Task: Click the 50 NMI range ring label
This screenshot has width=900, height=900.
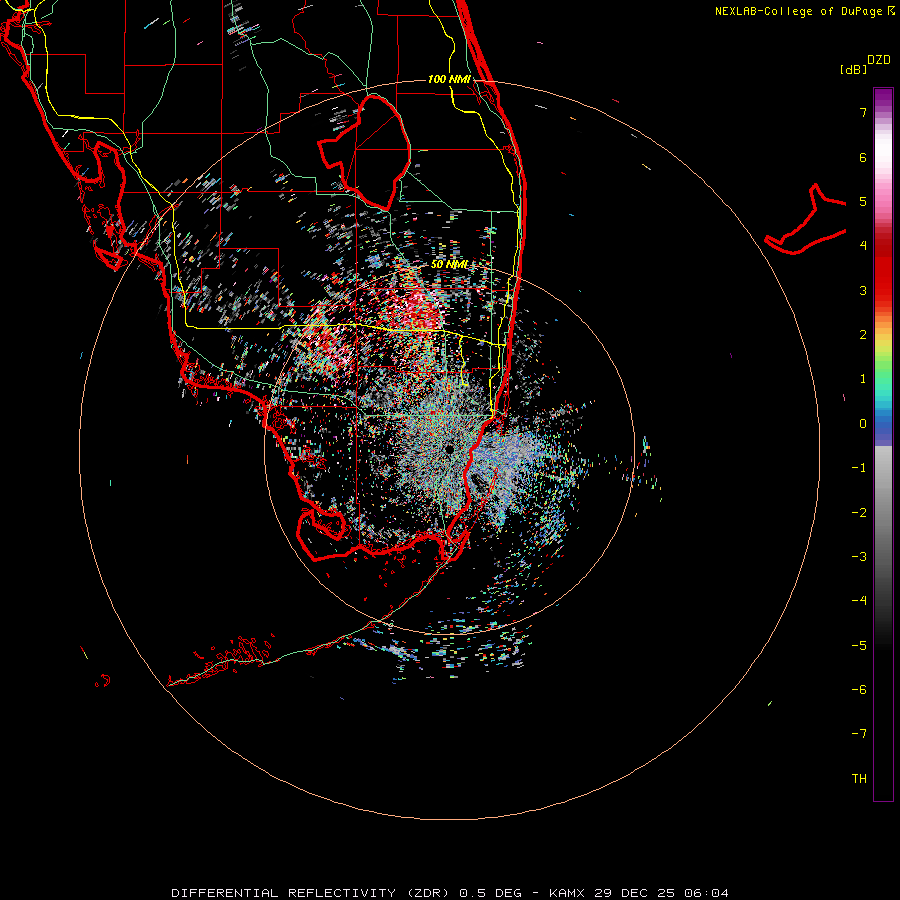Action: tap(449, 264)
